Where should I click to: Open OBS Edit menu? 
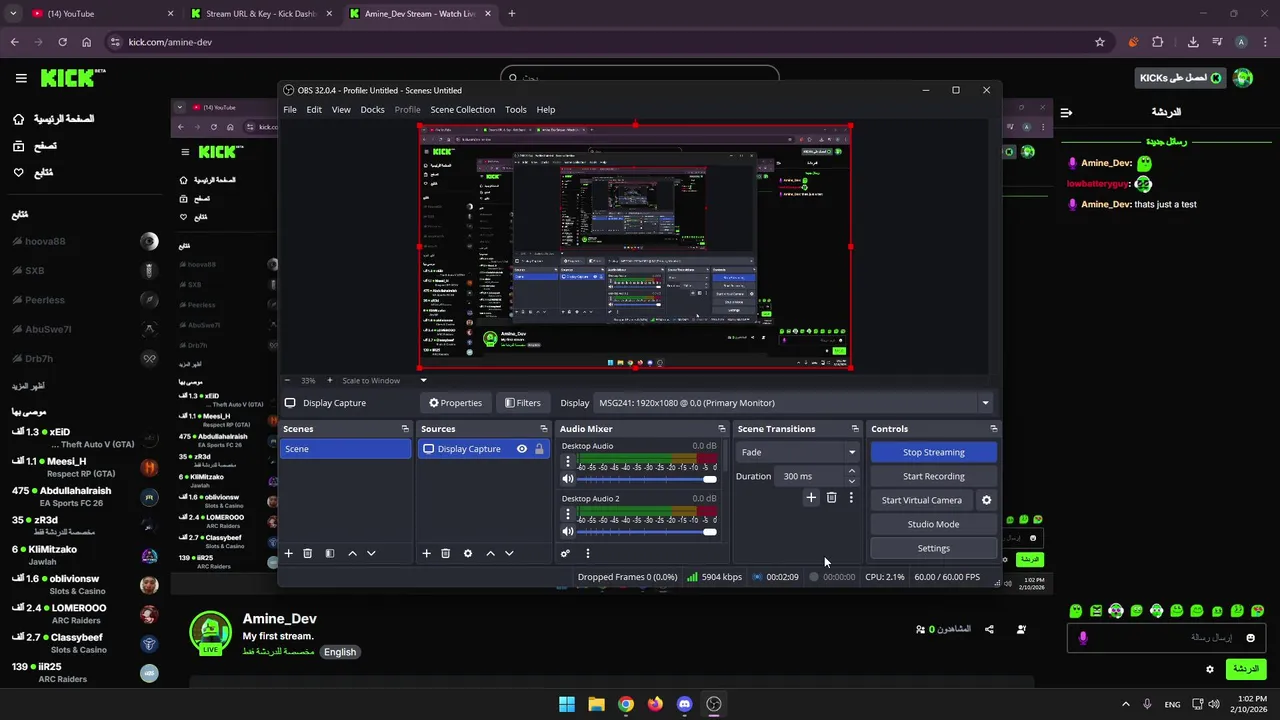[314, 110]
